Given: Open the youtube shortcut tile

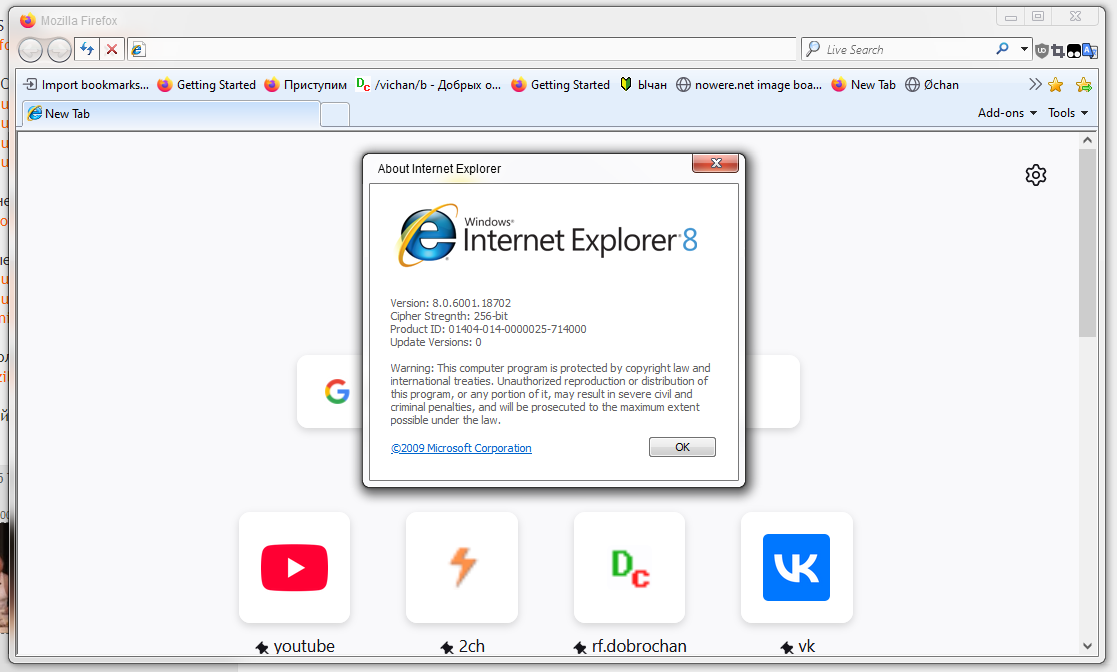Looking at the screenshot, I should click(x=294, y=568).
